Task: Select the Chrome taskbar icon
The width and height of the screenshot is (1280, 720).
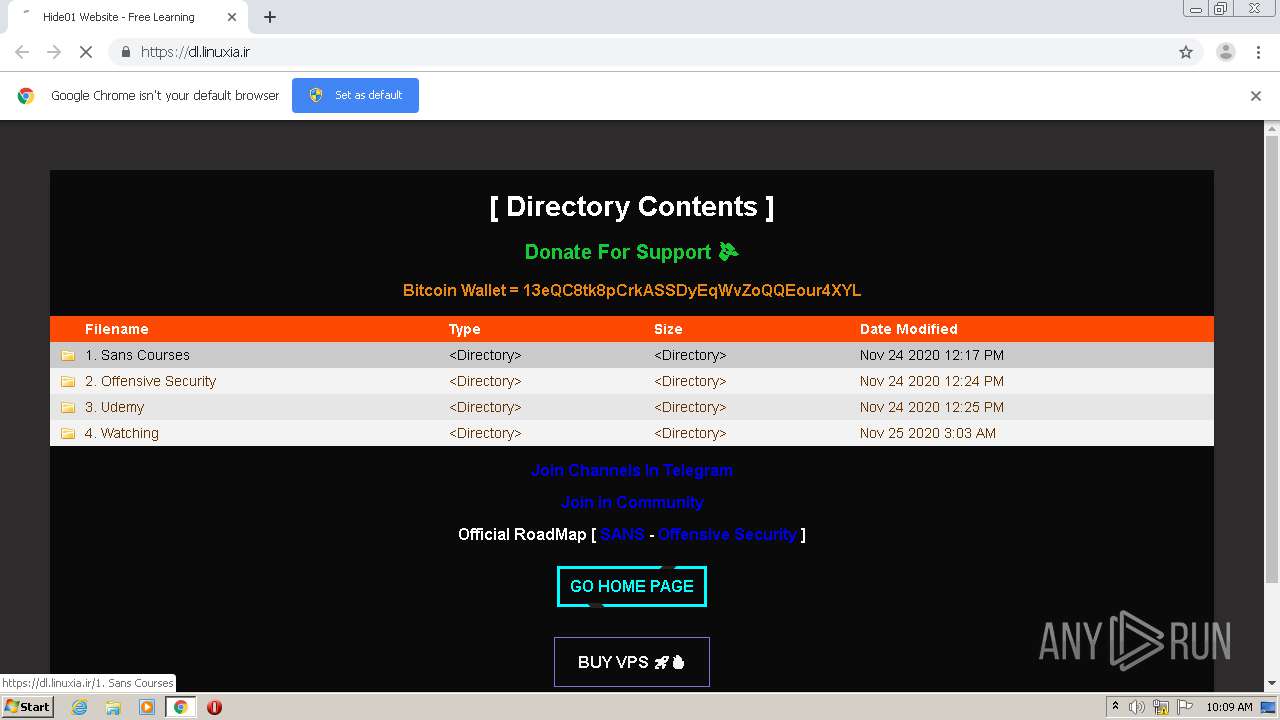Action: (x=180, y=707)
